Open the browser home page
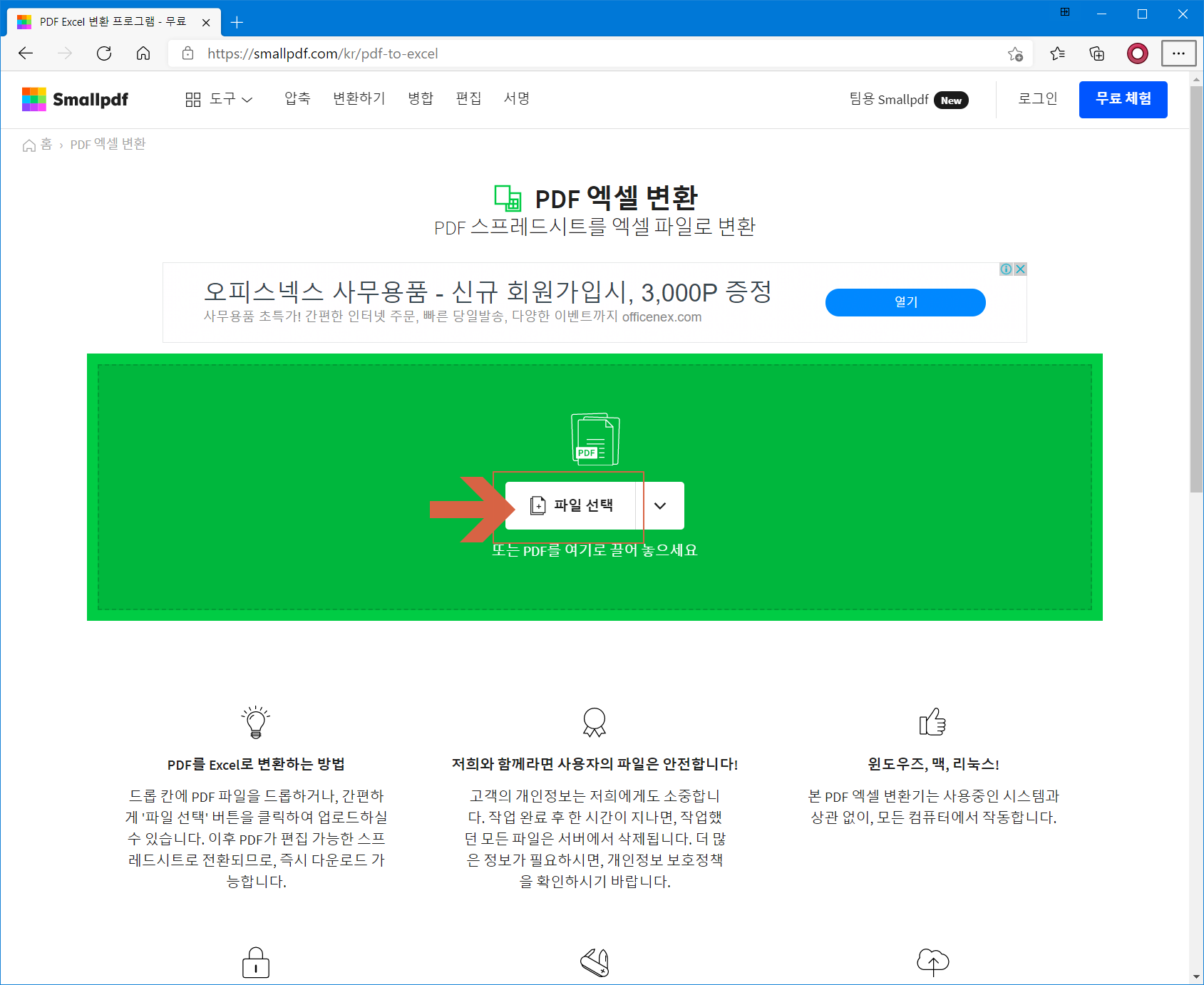The image size is (1204, 985). [x=143, y=53]
